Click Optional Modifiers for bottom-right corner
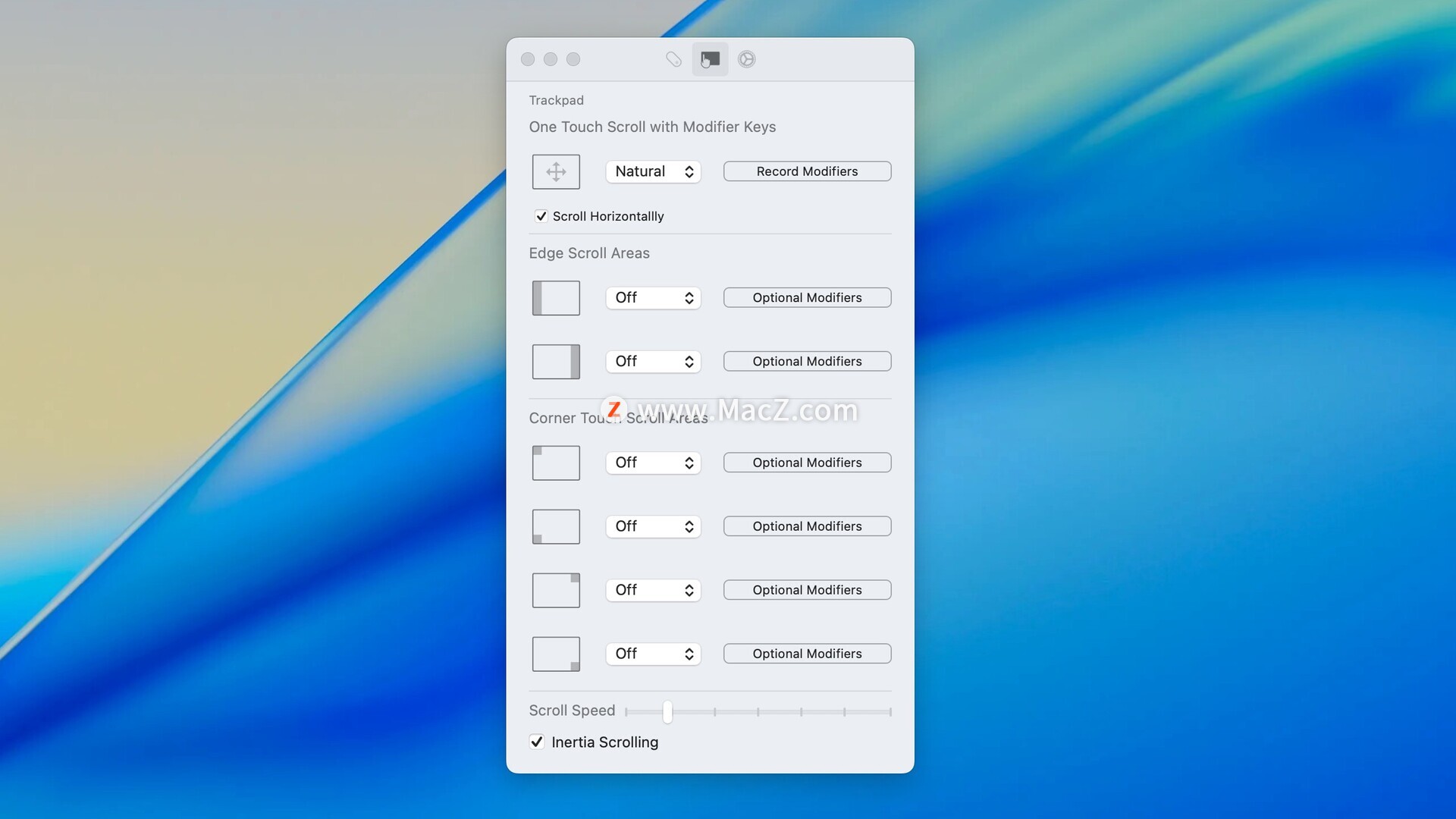The image size is (1456, 819). [807, 654]
